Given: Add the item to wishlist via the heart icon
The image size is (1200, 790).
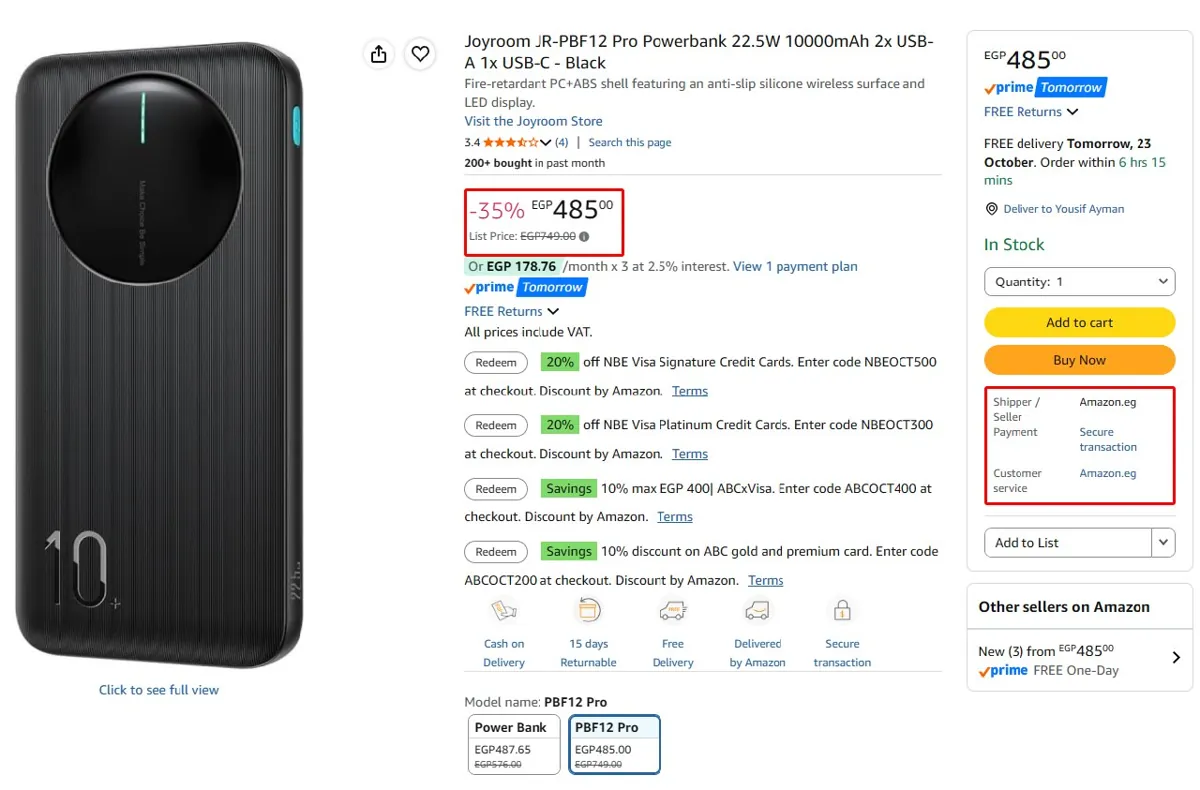Looking at the screenshot, I should 420,54.
